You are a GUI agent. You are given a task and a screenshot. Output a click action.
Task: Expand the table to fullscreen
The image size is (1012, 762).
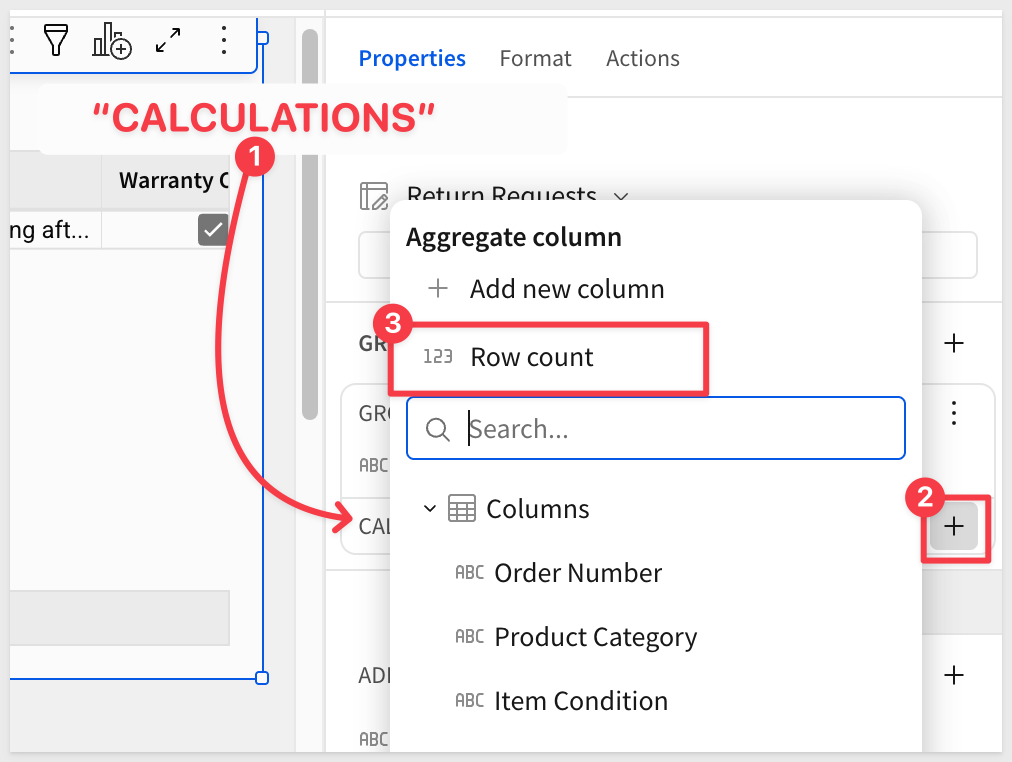(168, 41)
